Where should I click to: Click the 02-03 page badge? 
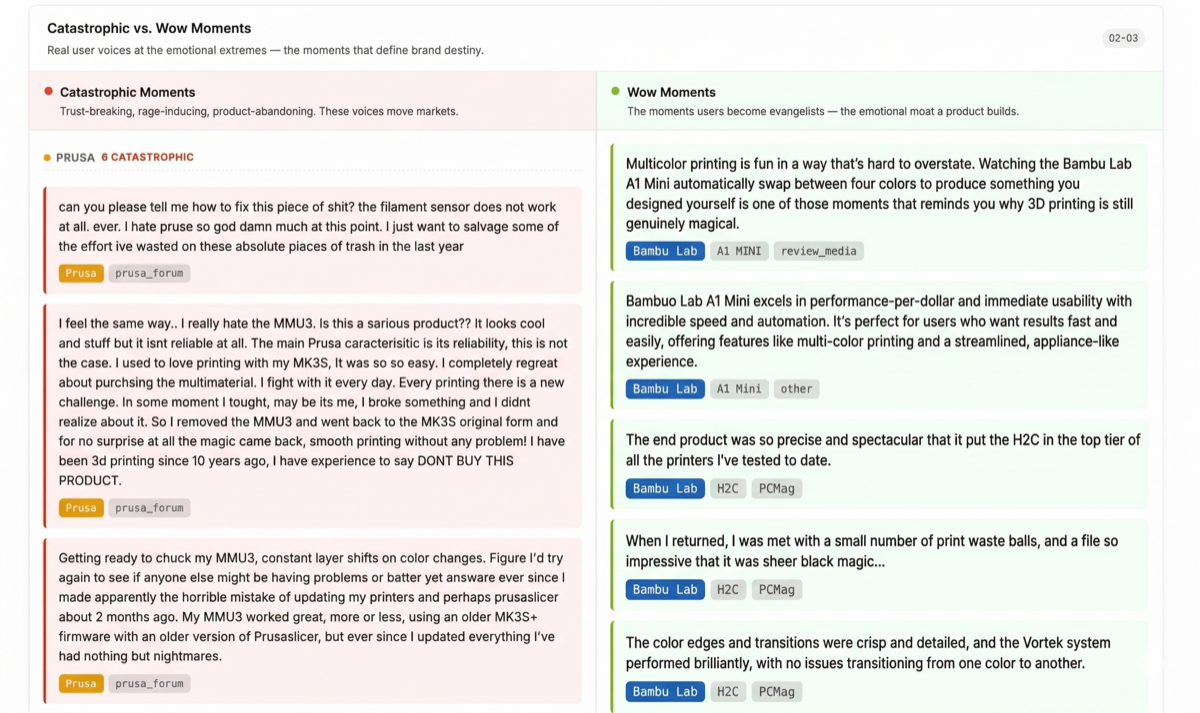click(1124, 38)
